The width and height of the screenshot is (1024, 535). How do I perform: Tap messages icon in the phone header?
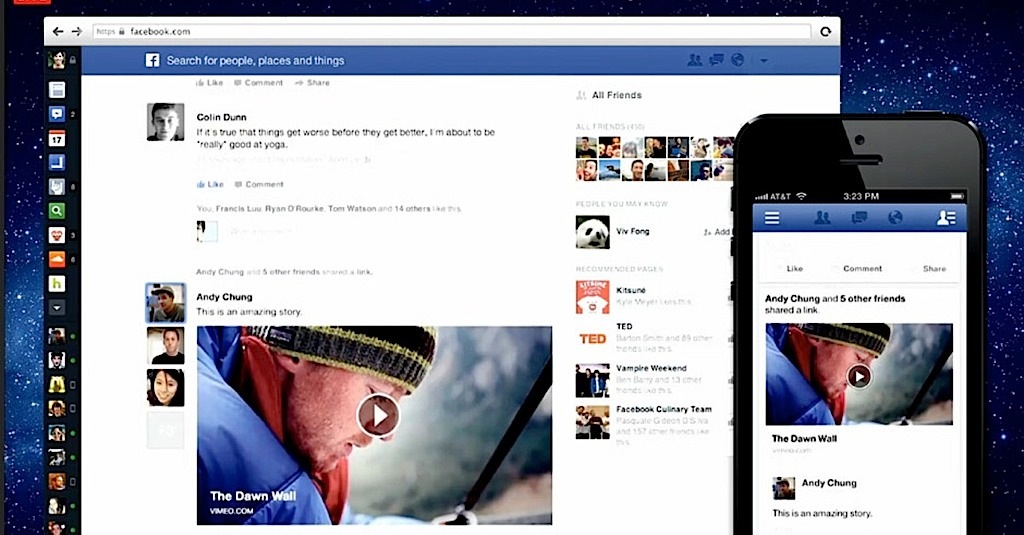pos(859,218)
